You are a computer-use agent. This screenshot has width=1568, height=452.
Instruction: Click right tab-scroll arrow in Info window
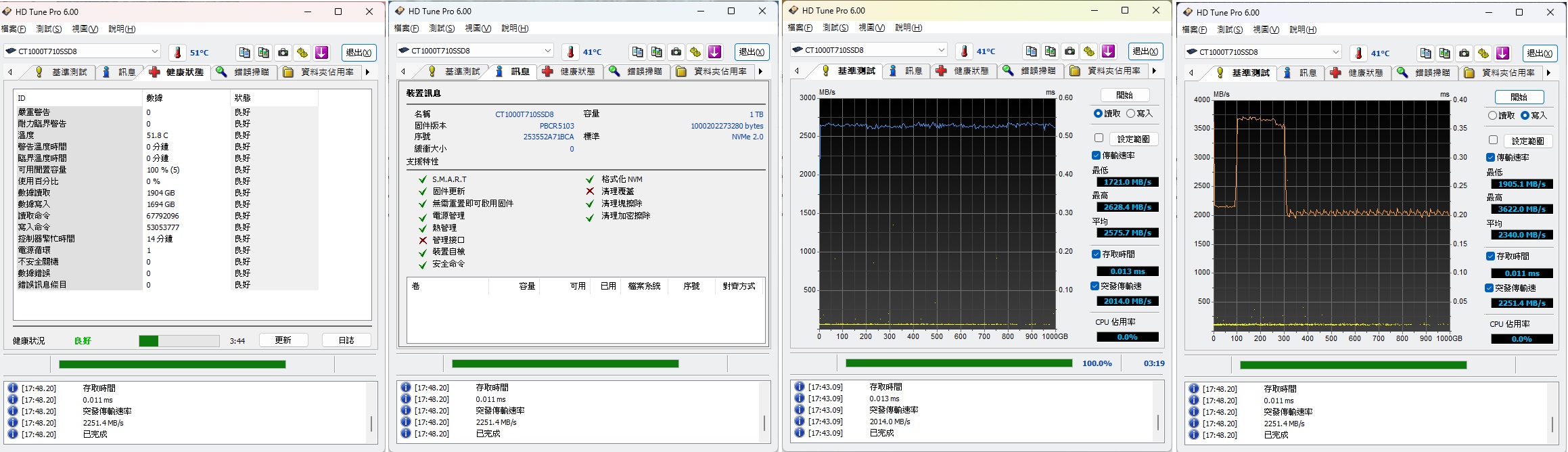point(760,71)
